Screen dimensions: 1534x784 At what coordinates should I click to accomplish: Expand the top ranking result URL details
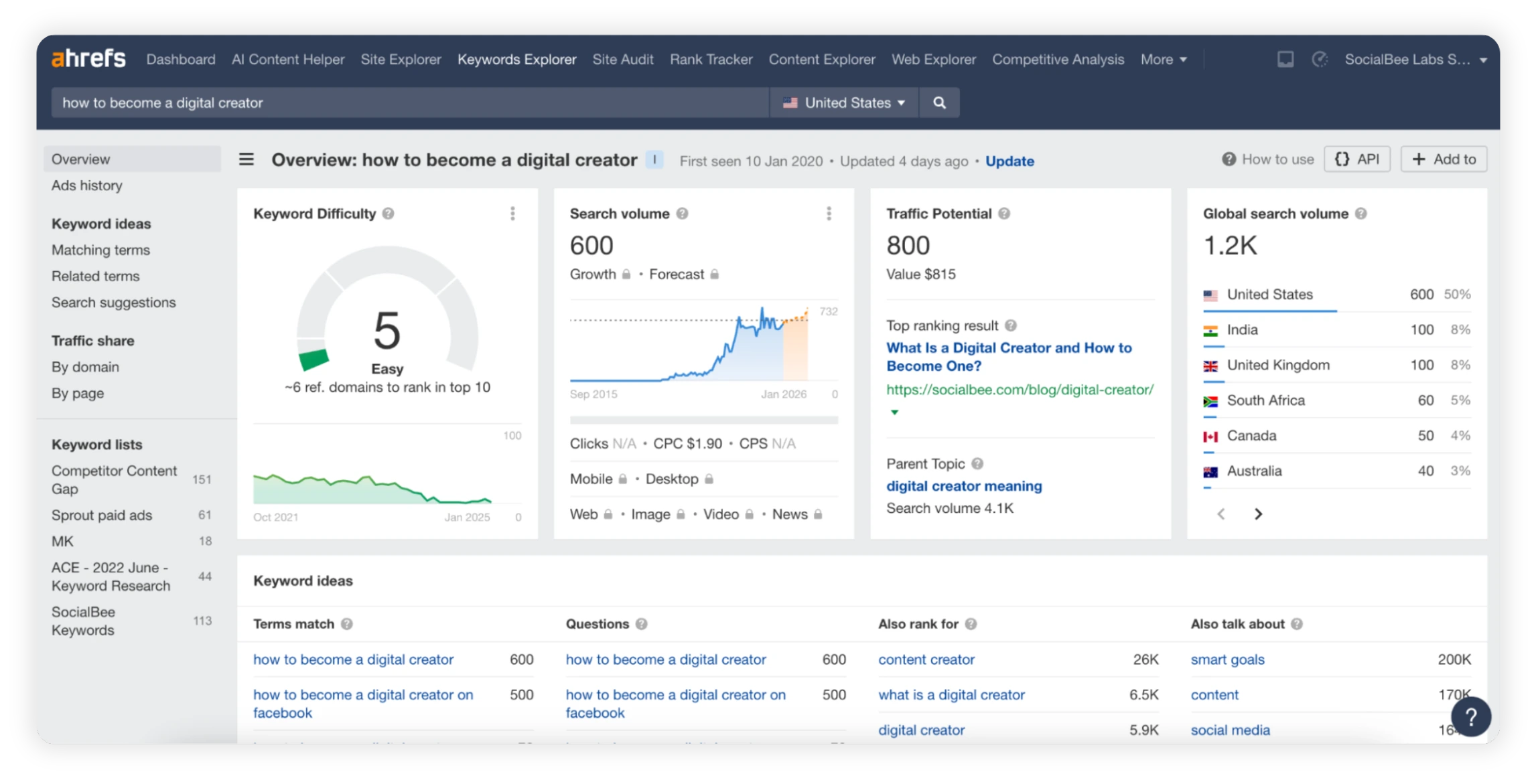894,412
